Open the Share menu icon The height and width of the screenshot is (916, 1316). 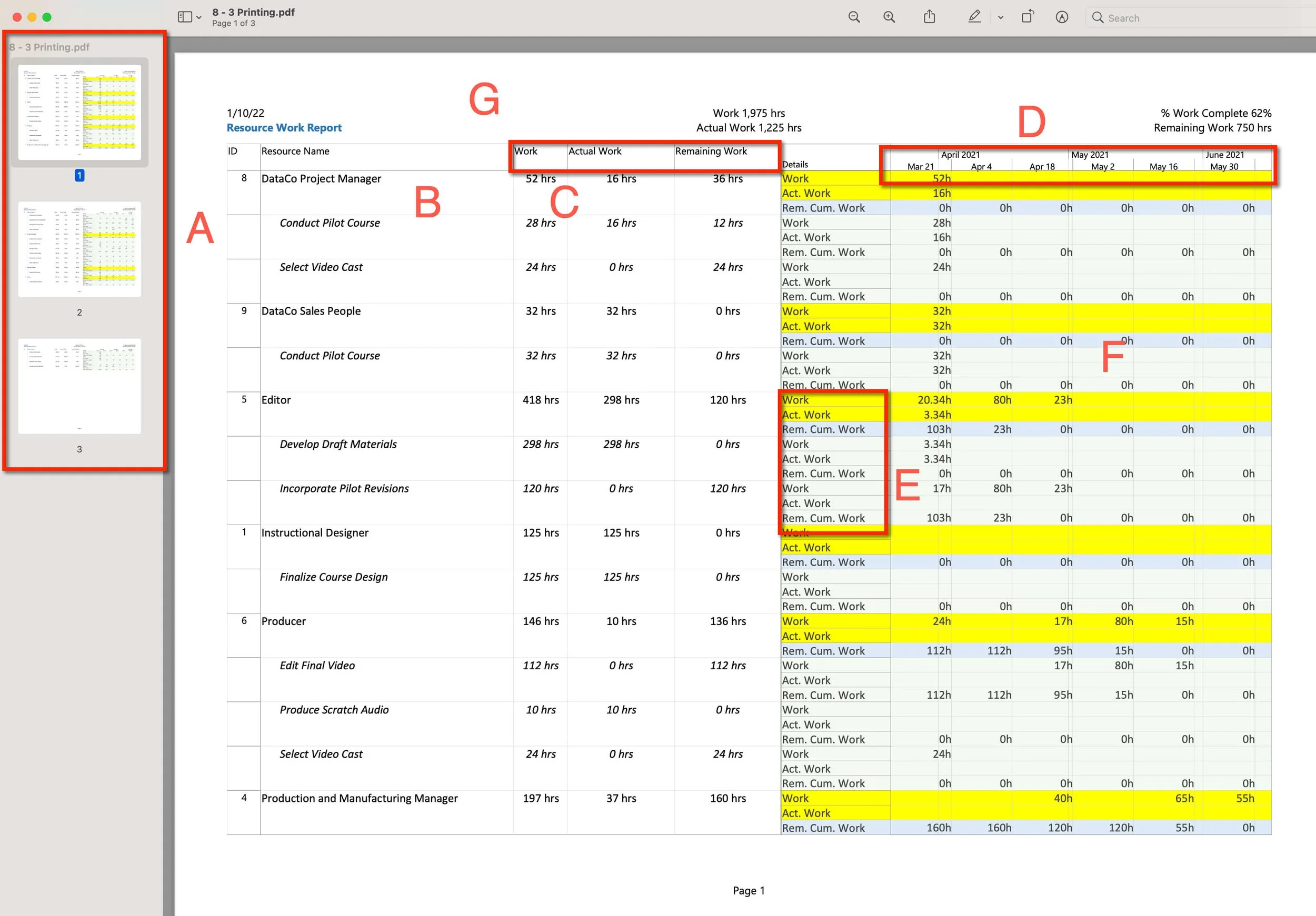(x=930, y=17)
